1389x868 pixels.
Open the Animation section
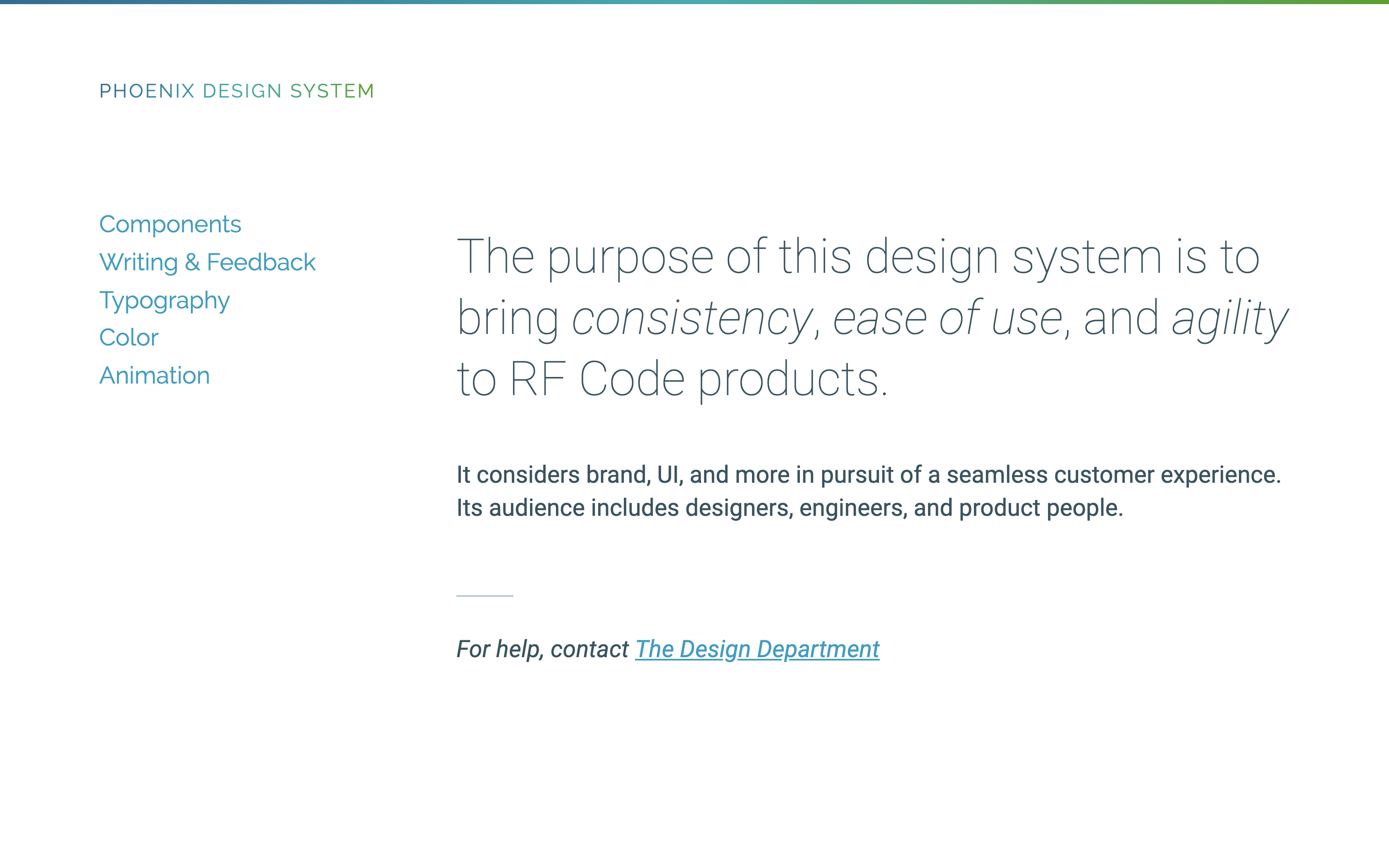tap(154, 375)
